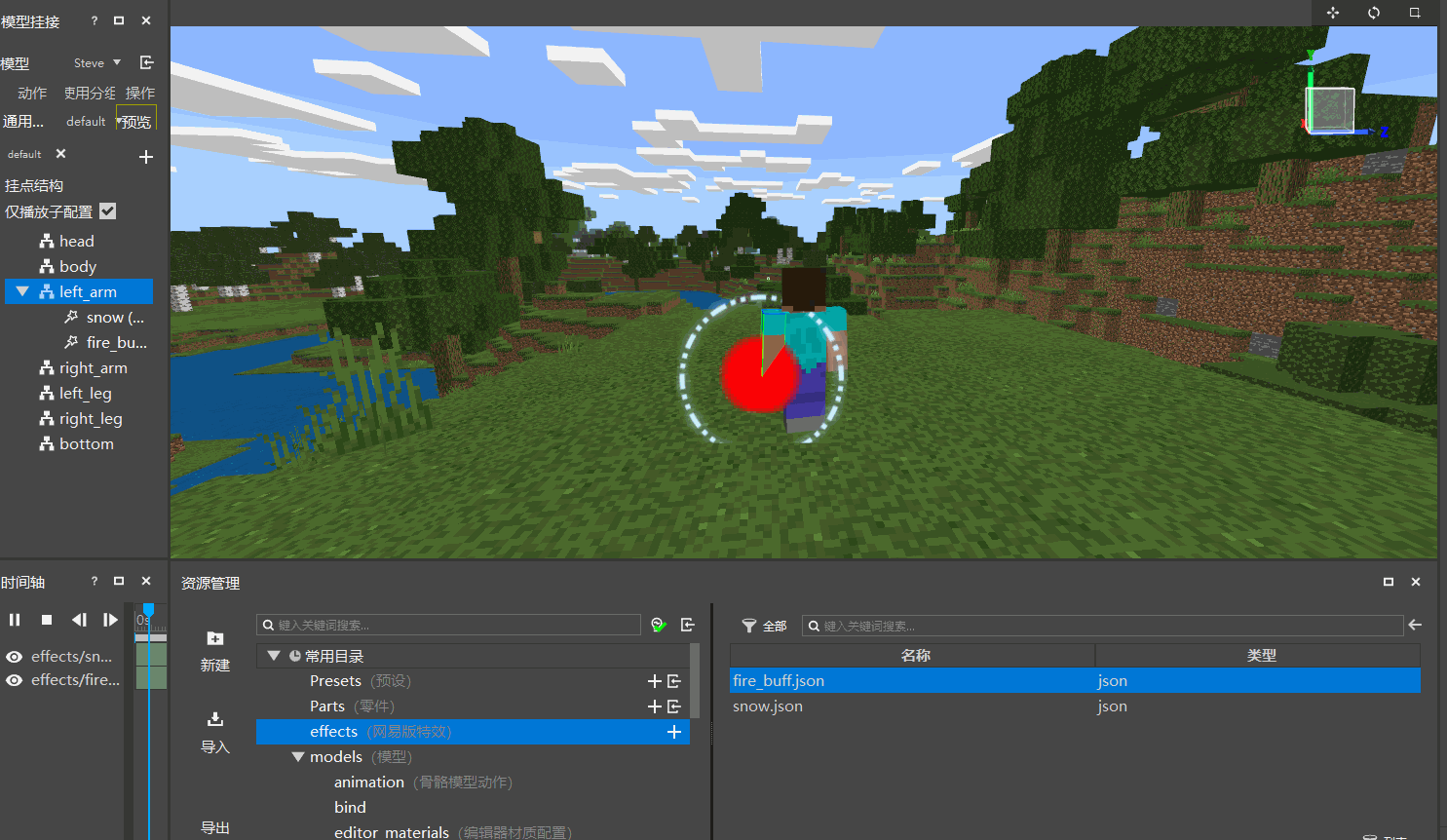Select the left_leg bone node
Viewport: 1447px width, 840px height.
[75, 393]
